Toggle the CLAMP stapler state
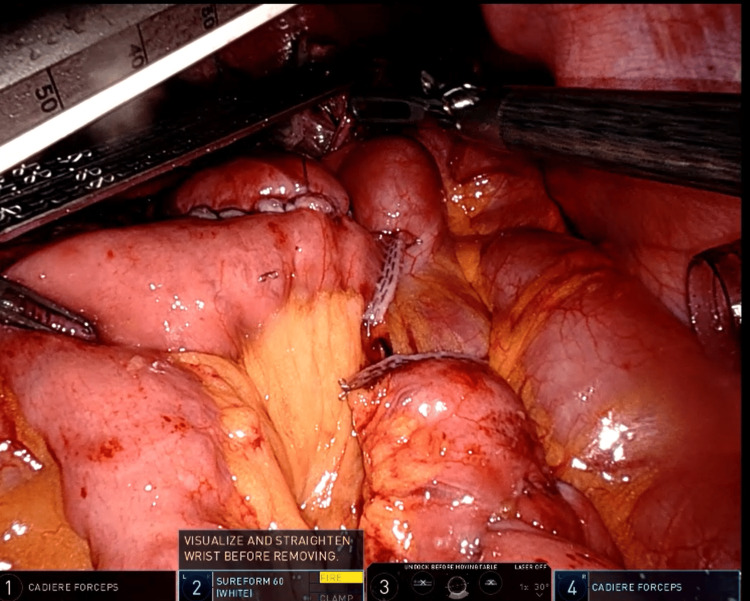The image size is (750, 601). pos(336,597)
